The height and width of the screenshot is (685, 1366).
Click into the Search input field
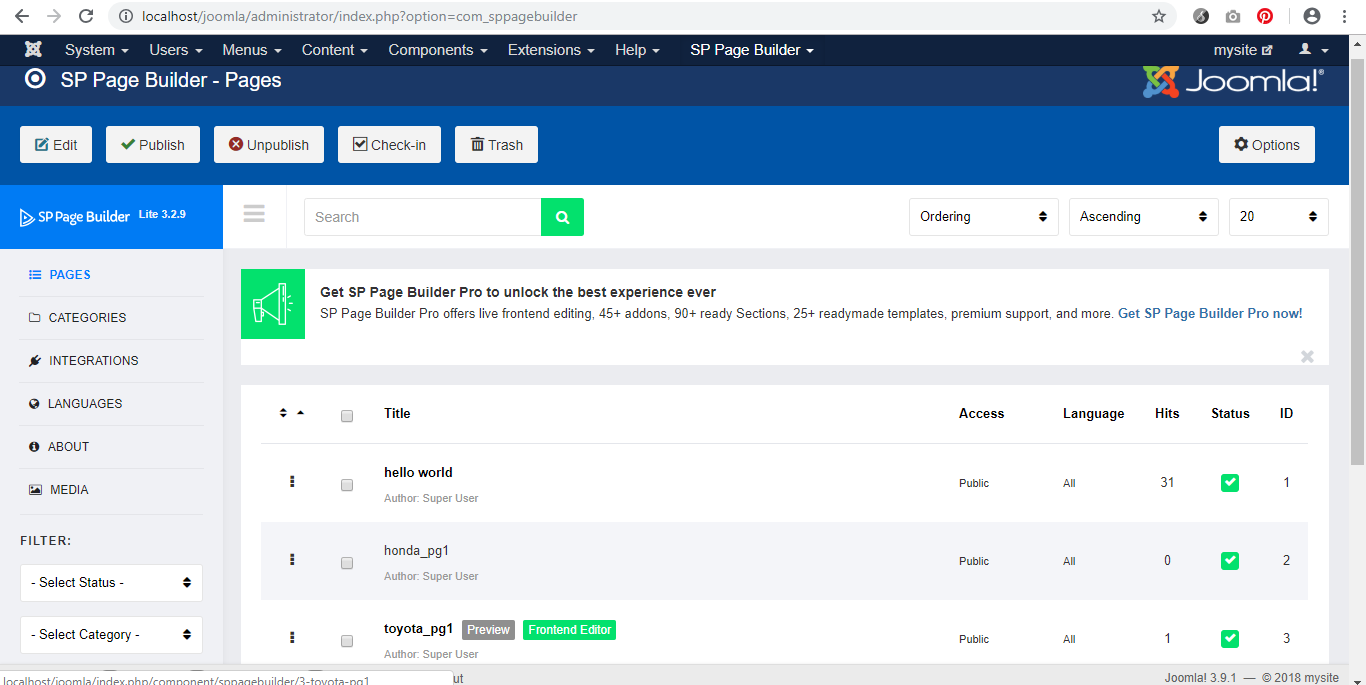point(422,217)
